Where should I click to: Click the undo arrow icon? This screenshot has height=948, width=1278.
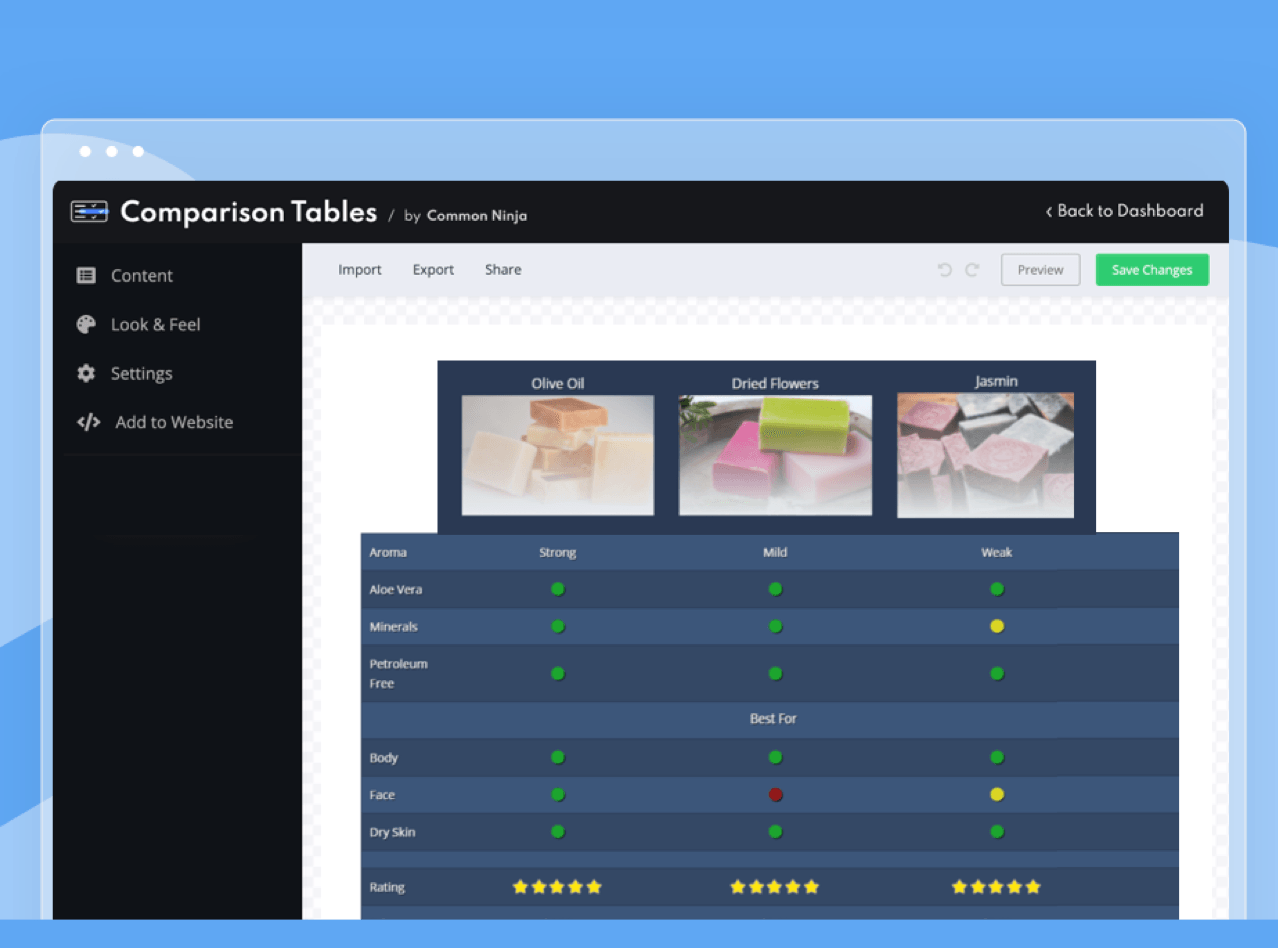944,270
